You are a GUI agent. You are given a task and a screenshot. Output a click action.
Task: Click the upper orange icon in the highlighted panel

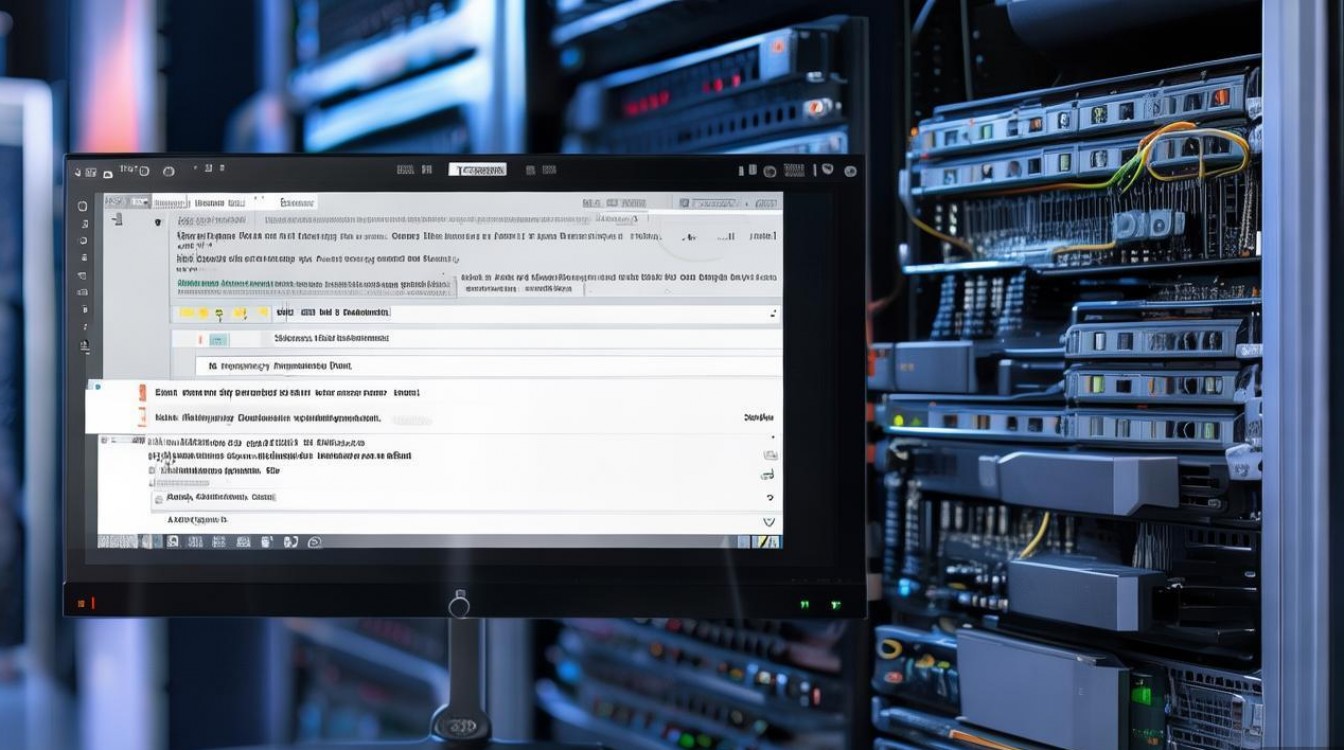click(x=141, y=393)
